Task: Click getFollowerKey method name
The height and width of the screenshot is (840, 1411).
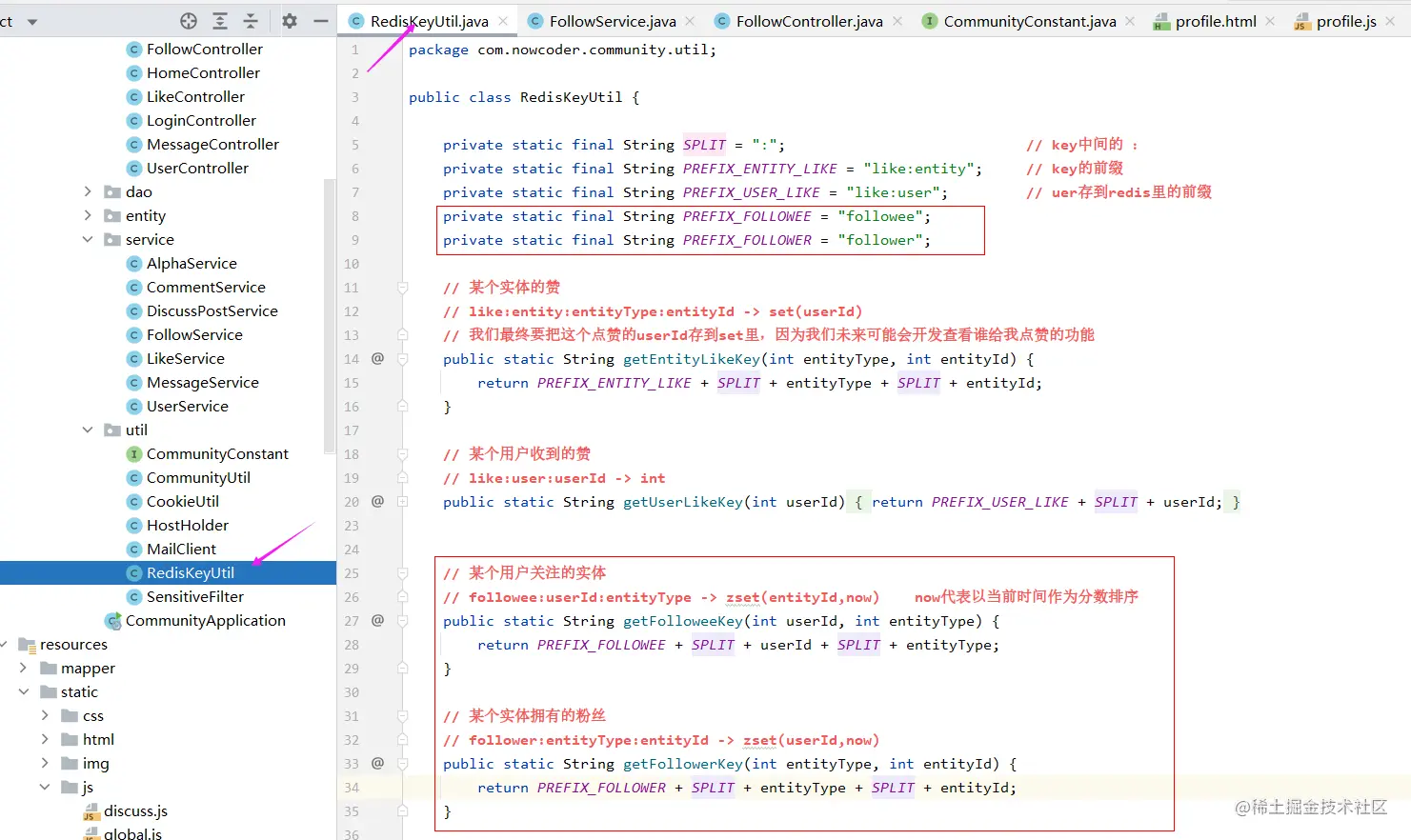Action: click(x=683, y=764)
